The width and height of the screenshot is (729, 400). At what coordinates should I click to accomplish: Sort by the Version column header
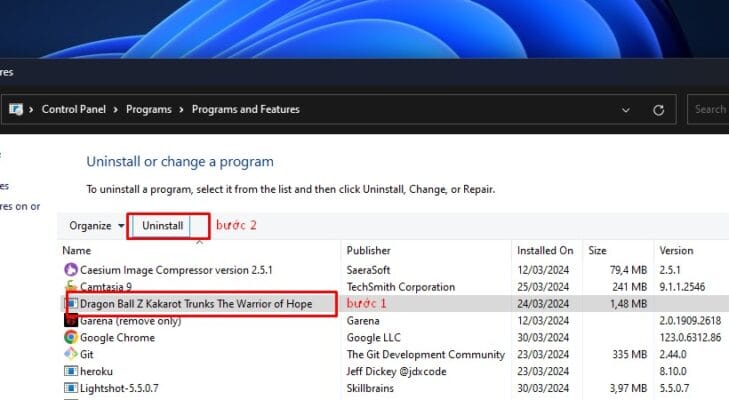coord(676,250)
